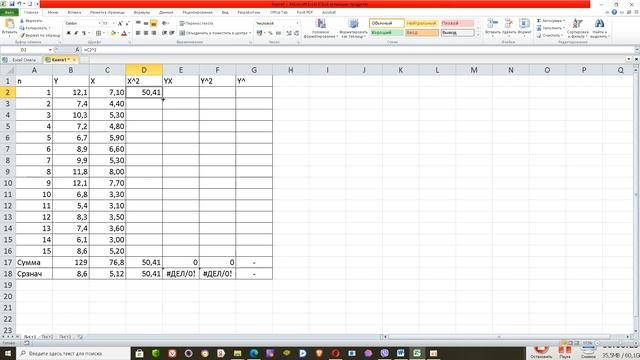
Task: Open the font name dropdown
Action: pos(99,24)
